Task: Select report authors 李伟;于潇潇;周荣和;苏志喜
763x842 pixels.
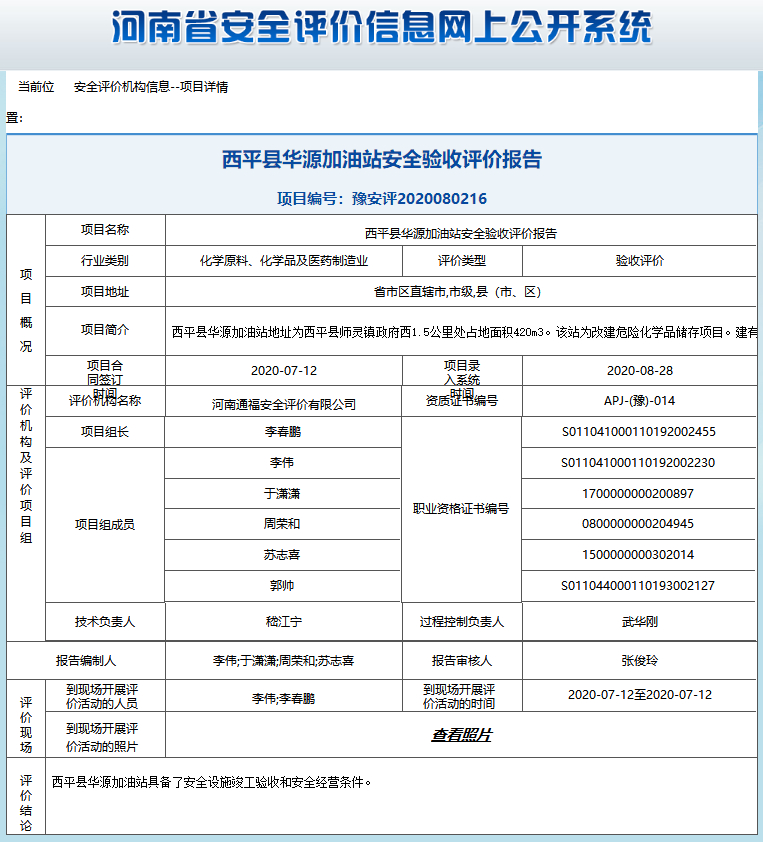Action: (284, 660)
